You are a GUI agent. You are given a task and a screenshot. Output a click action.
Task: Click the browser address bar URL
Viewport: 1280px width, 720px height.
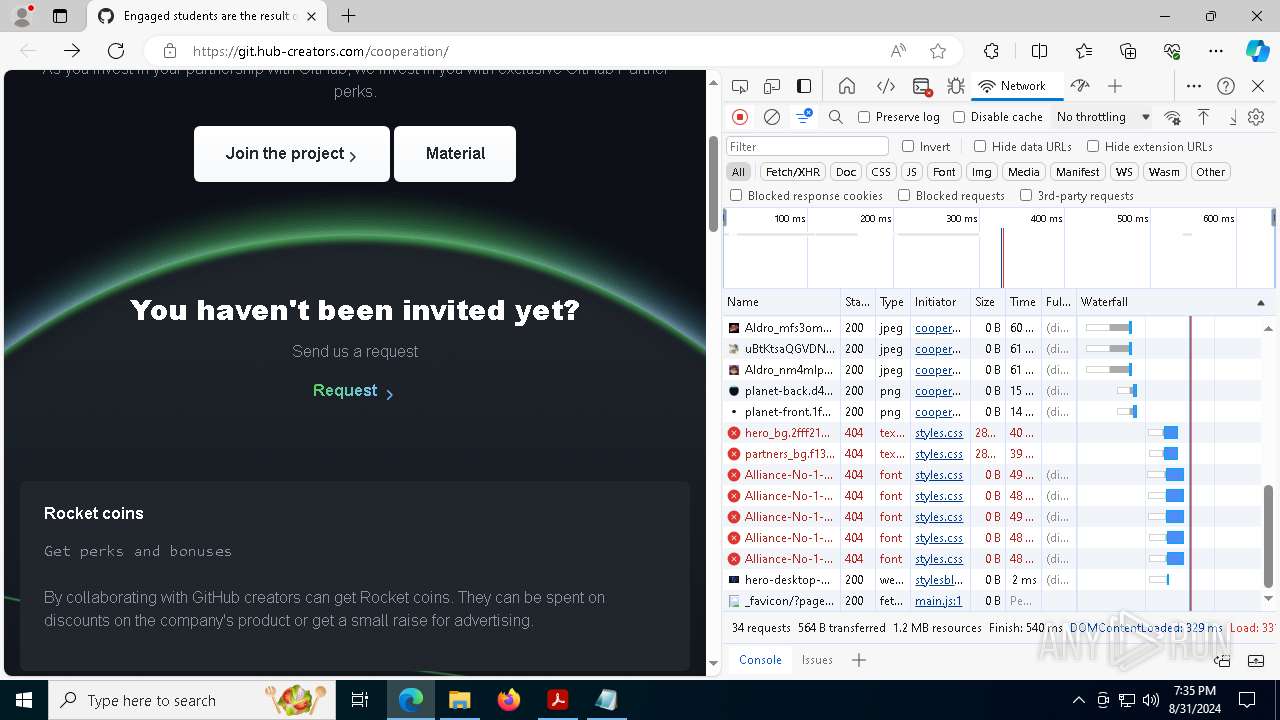pos(320,51)
